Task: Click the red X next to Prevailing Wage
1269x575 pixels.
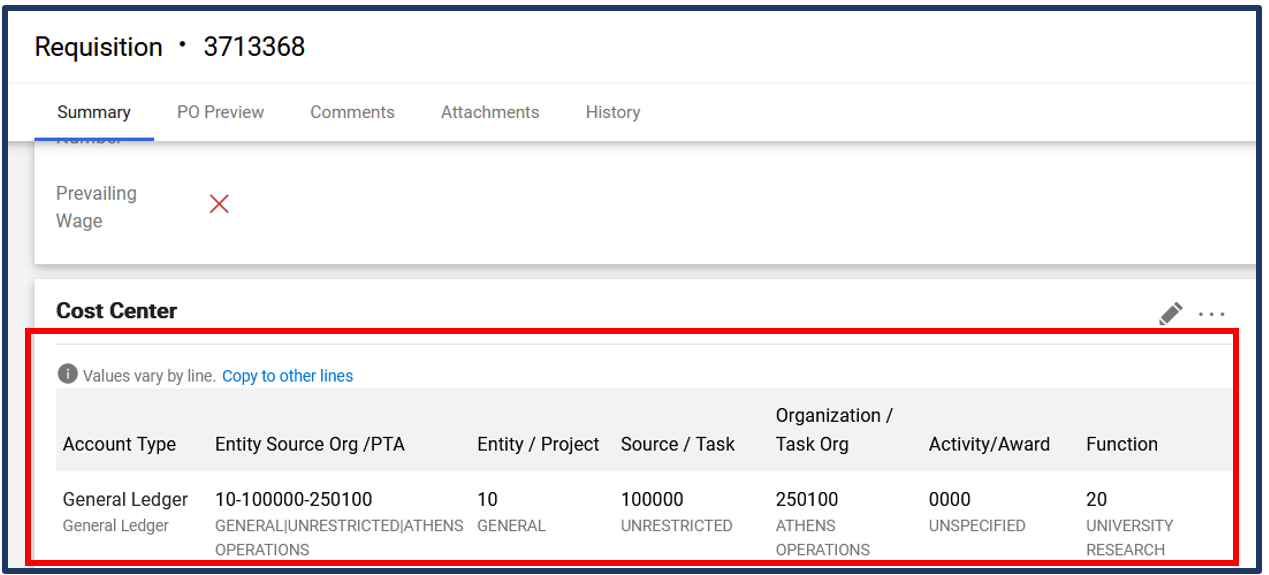Action: click(219, 204)
